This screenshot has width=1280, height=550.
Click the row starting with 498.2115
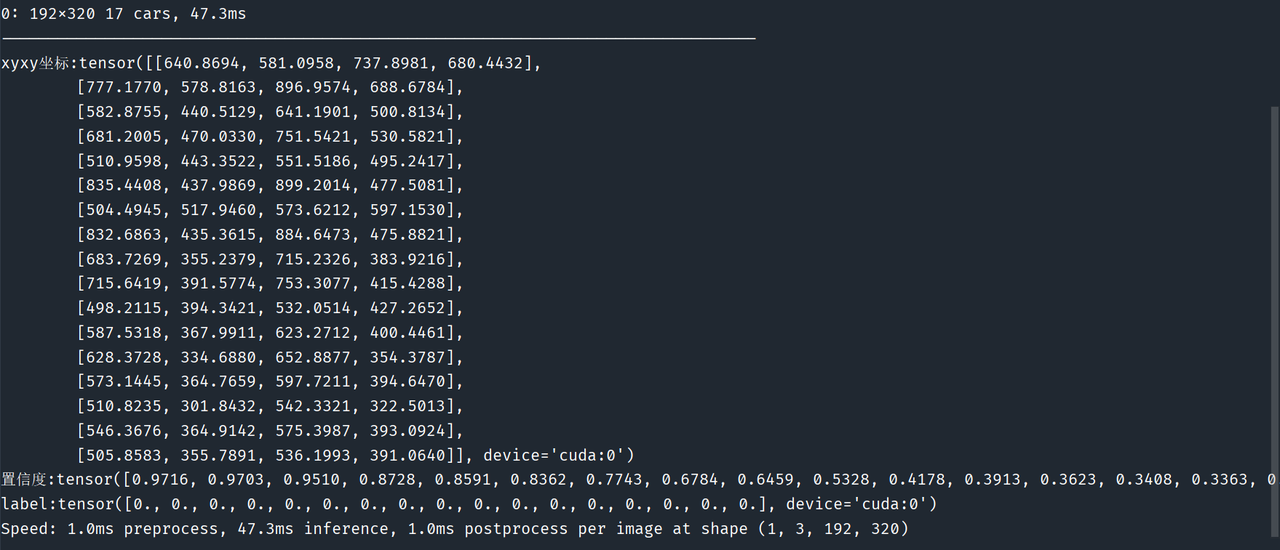point(270,308)
